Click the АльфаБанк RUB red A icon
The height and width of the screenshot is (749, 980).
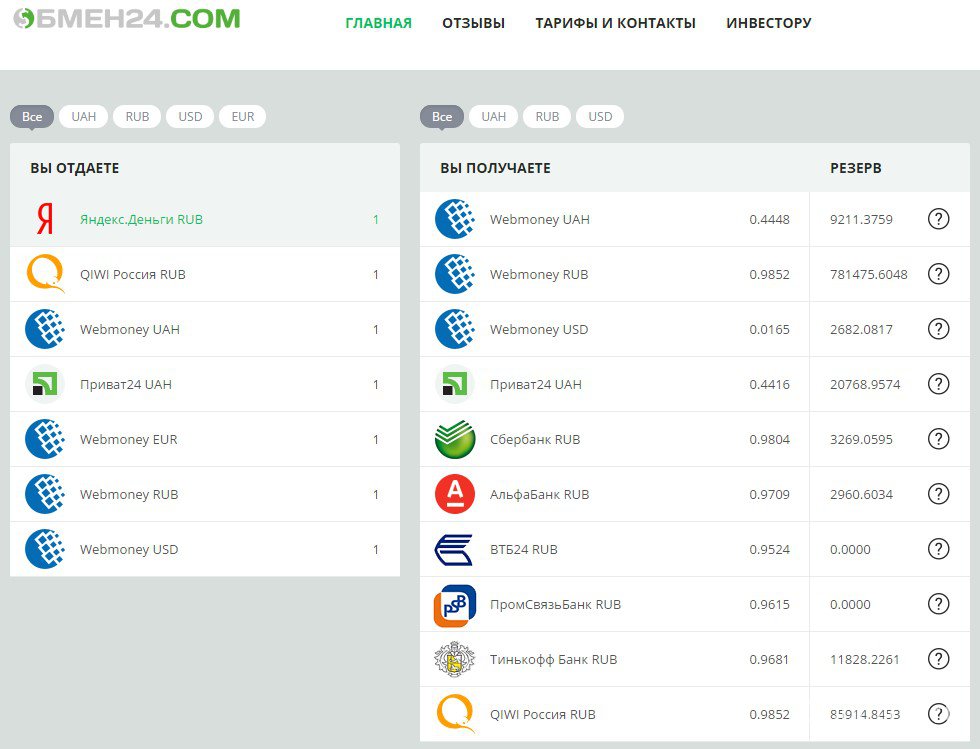455,494
